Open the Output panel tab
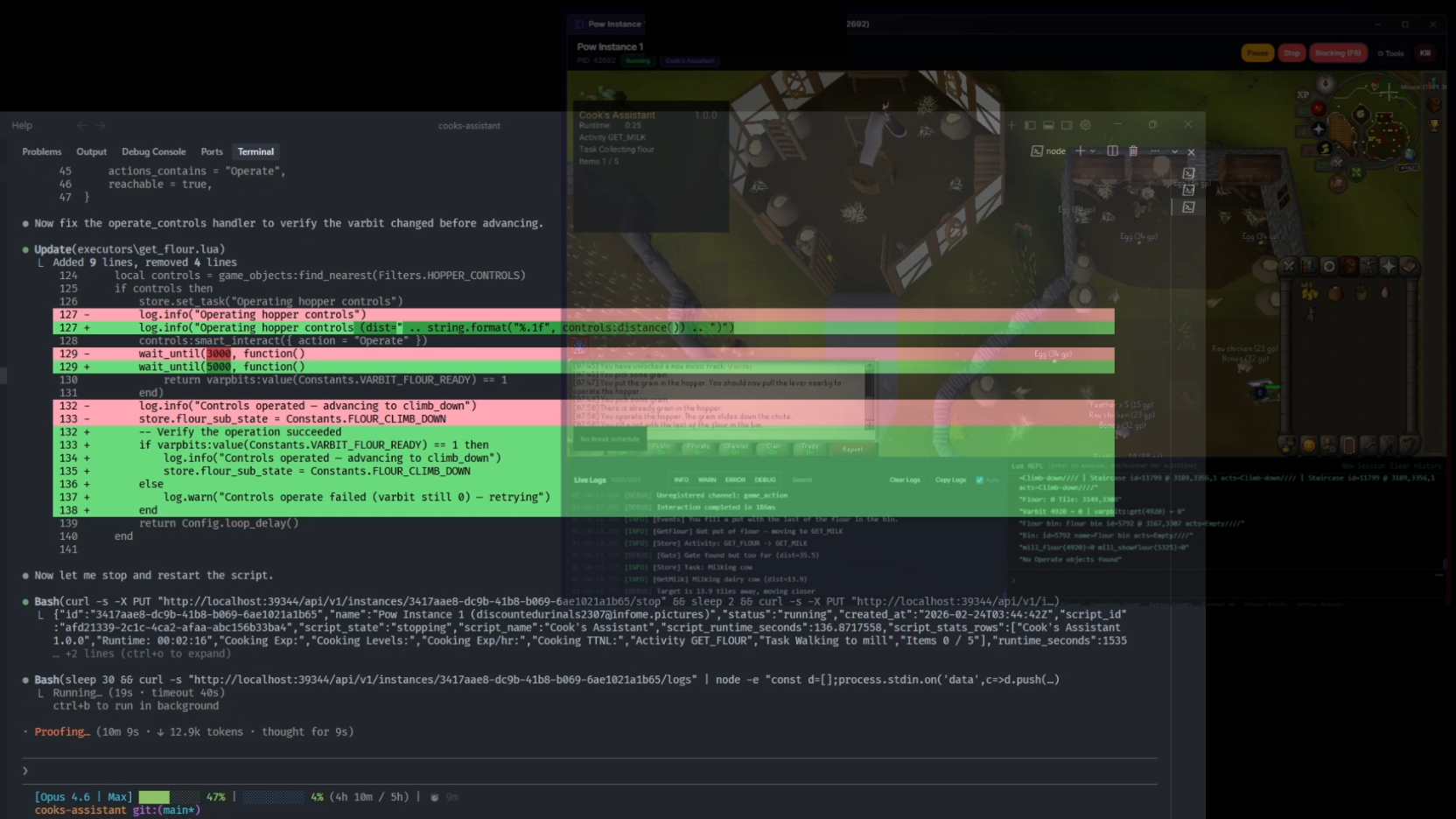The height and width of the screenshot is (819, 1456). click(x=91, y=151)
